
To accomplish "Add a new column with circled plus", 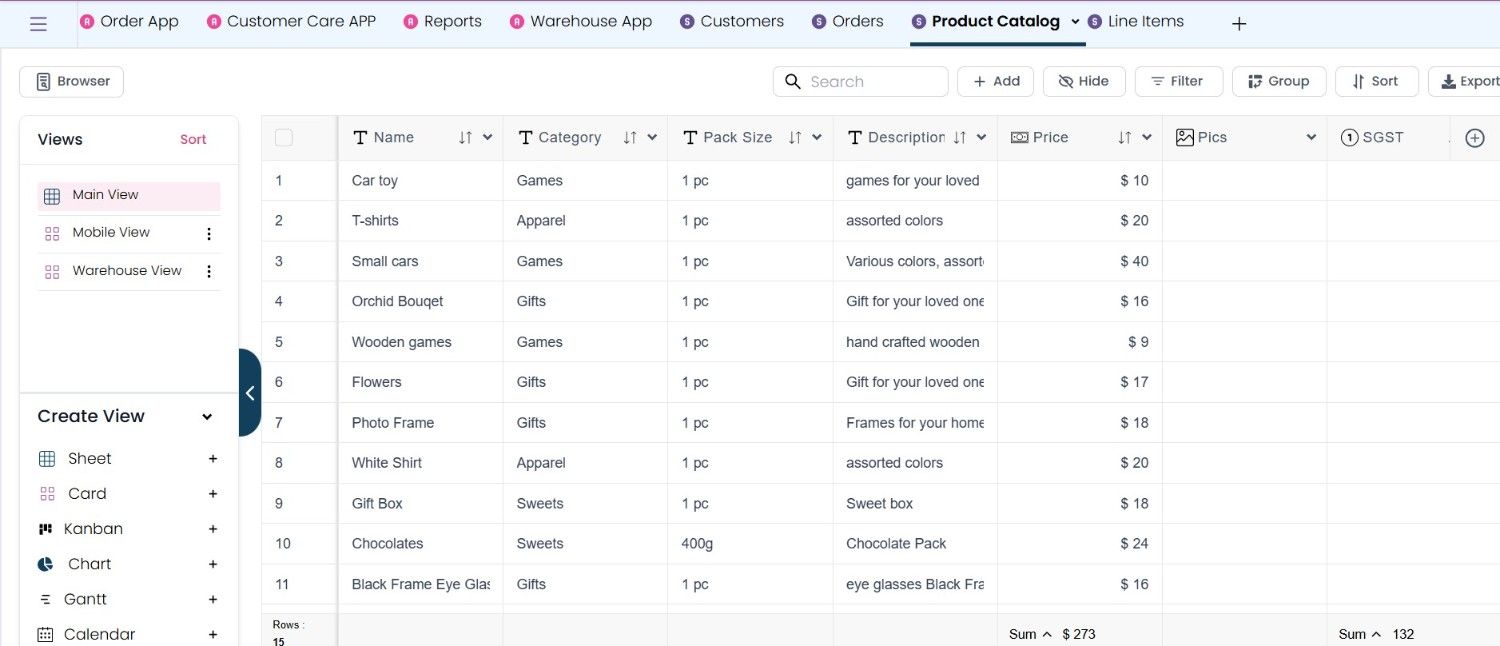I will coord(1474,138).
